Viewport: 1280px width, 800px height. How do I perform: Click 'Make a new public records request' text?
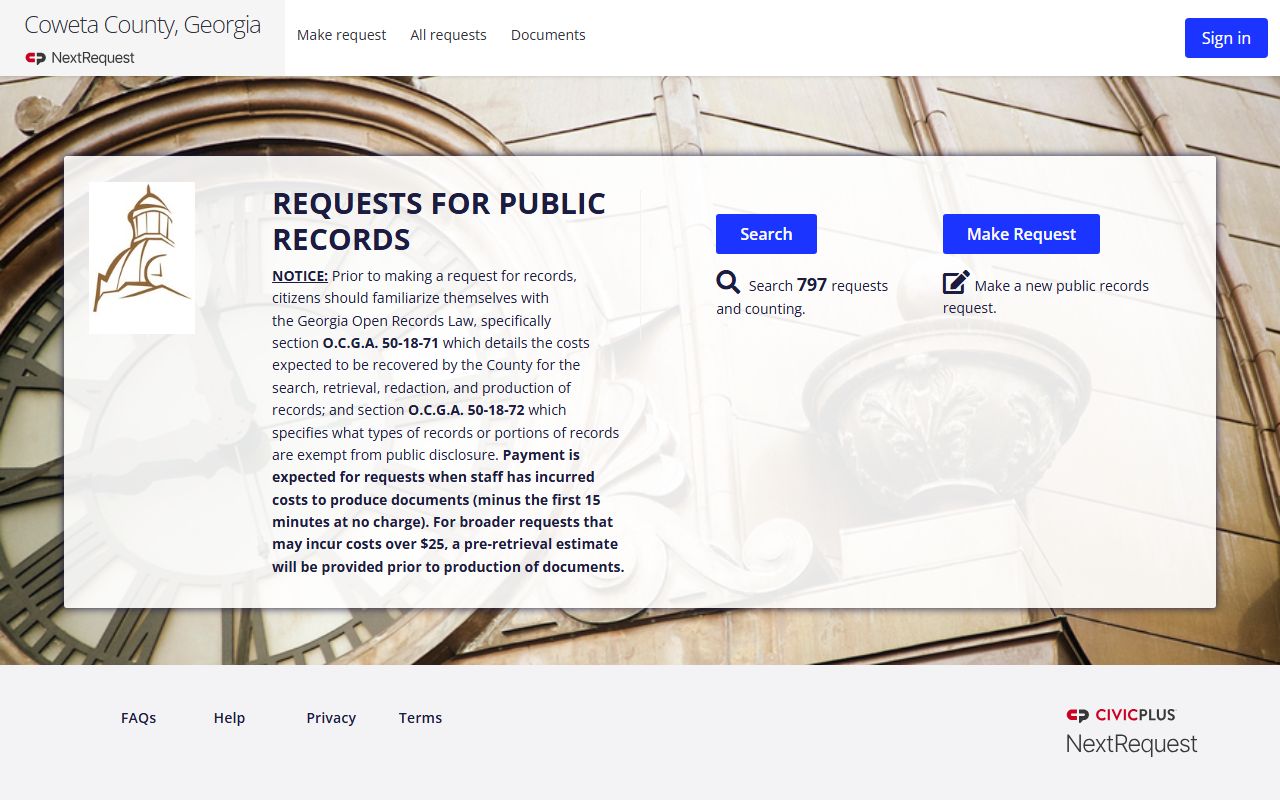click(x=1046, y=297)
